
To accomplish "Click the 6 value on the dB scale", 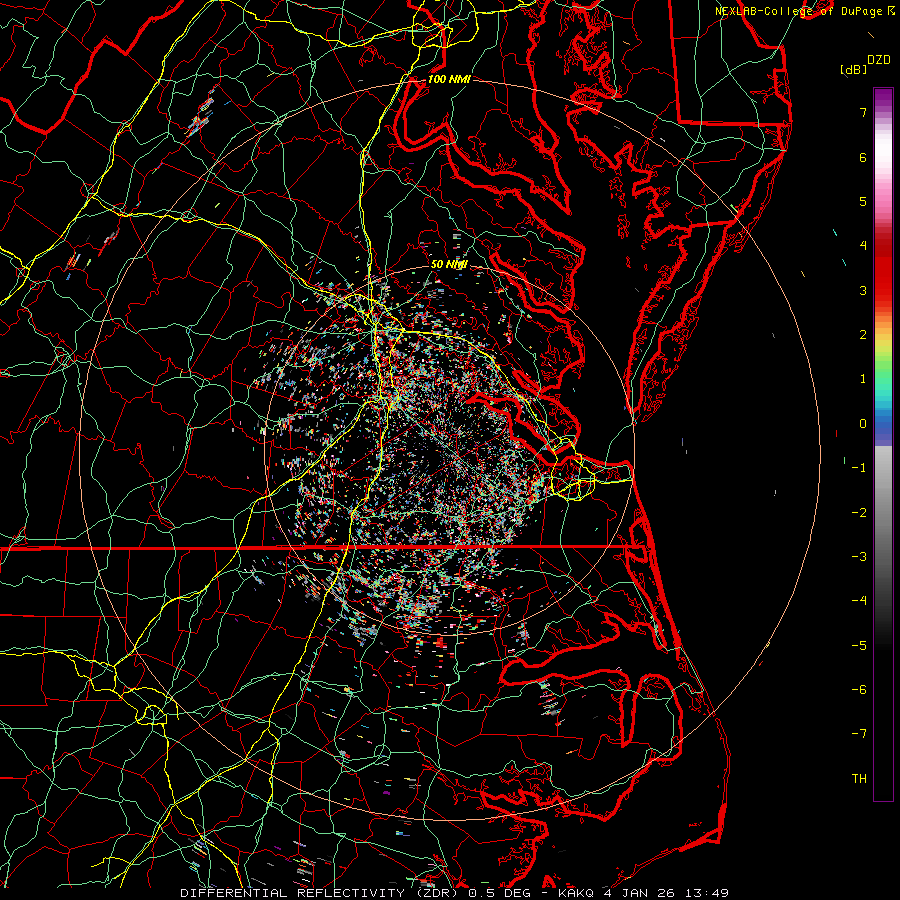I will click(863, 157).
